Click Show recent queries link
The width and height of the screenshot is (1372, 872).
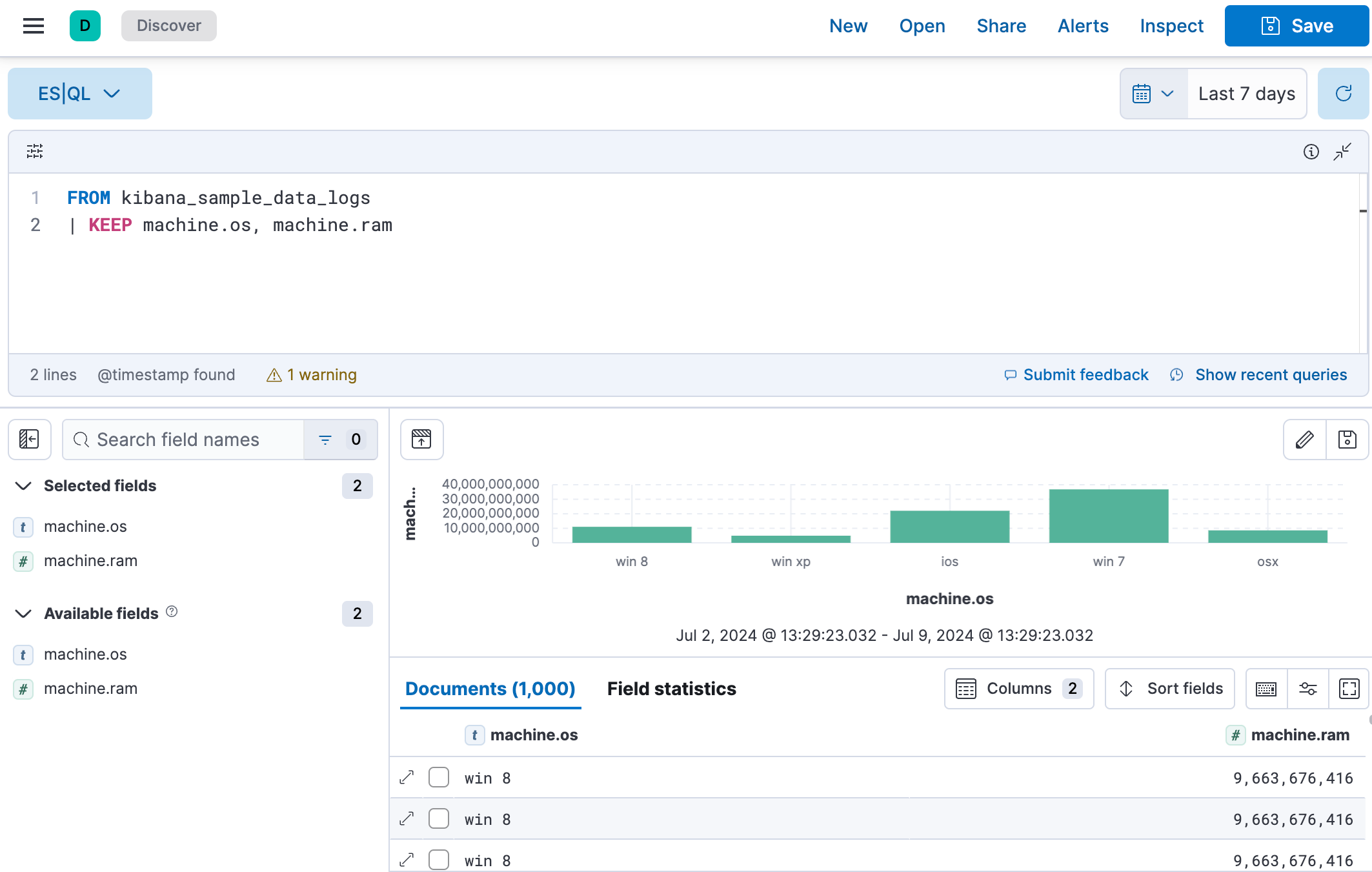[1270, 375]
